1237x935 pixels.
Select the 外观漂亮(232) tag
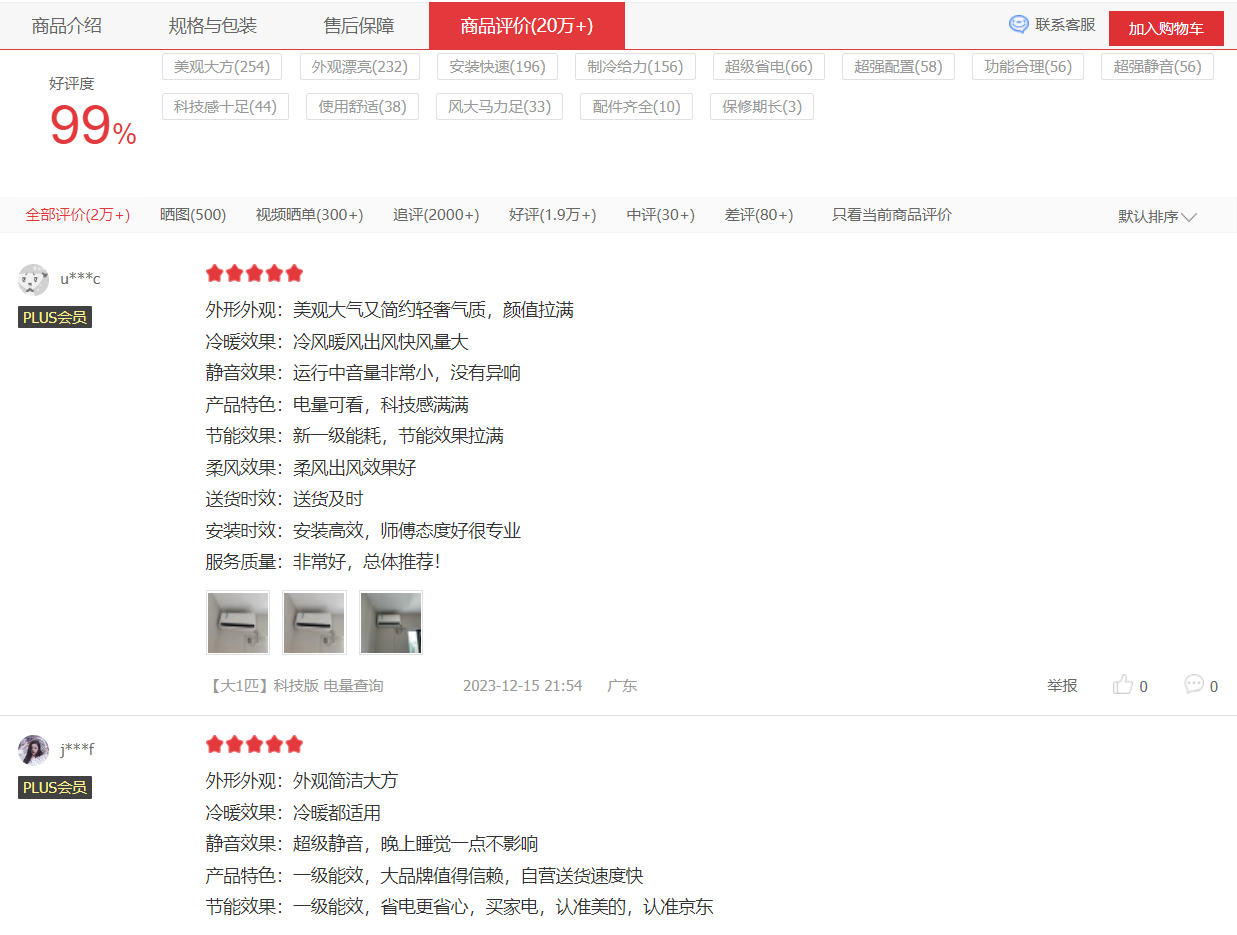point(360,67)
